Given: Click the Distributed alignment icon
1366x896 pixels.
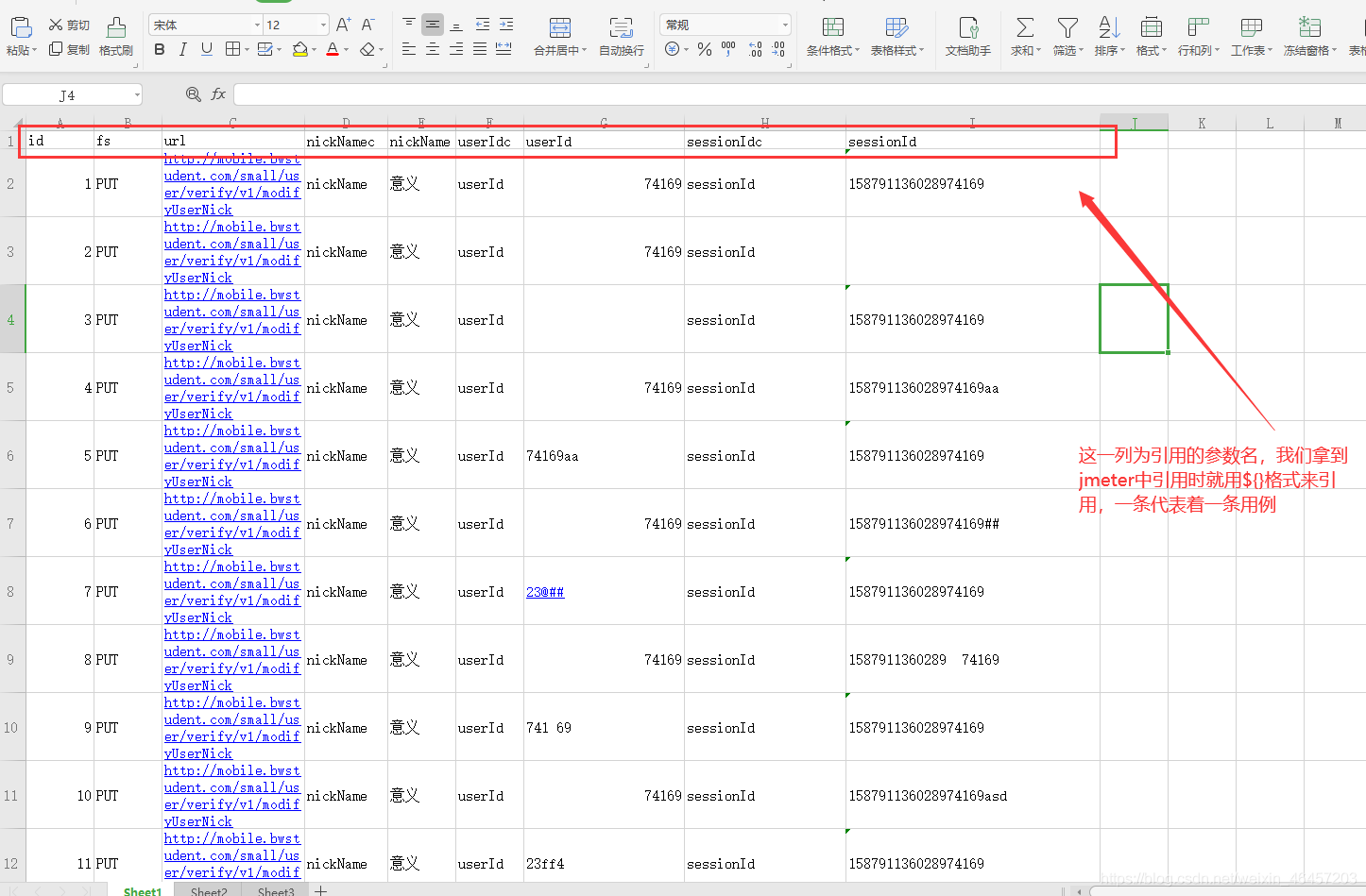Looking at the screenshot, I should click(x=504, y=49).
